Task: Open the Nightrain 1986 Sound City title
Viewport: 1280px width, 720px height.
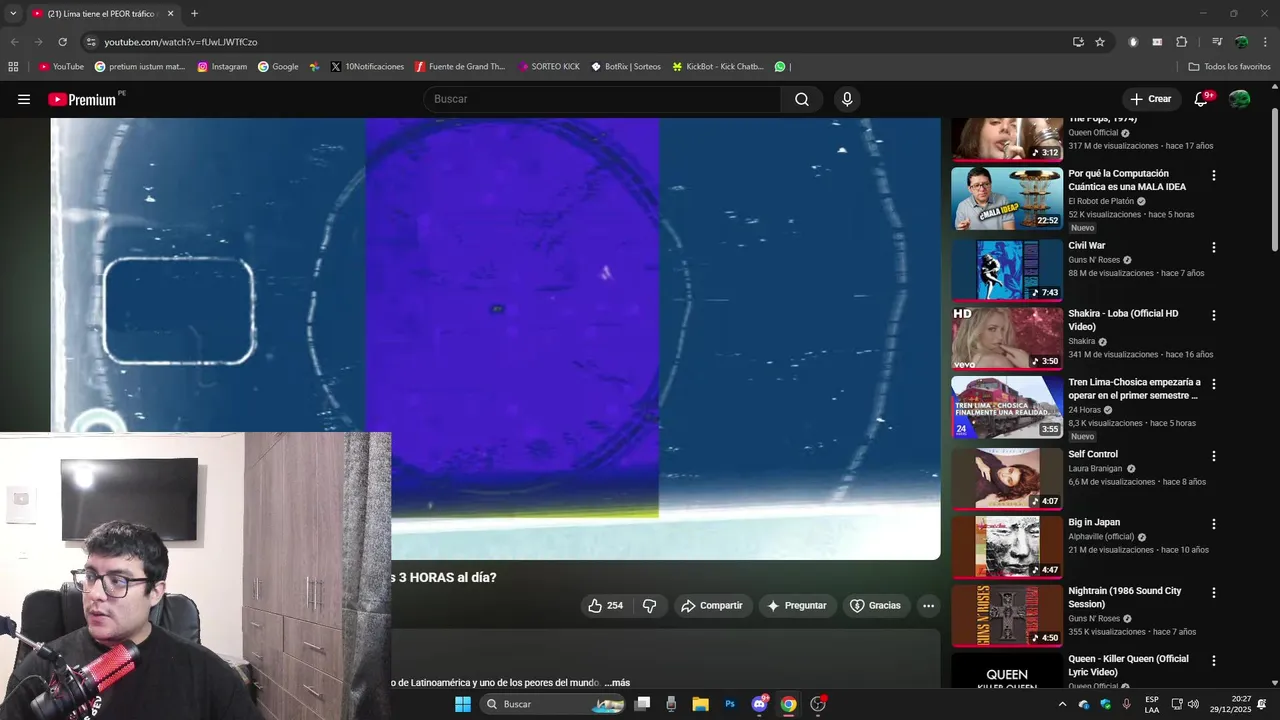Action: (1125, 597)
